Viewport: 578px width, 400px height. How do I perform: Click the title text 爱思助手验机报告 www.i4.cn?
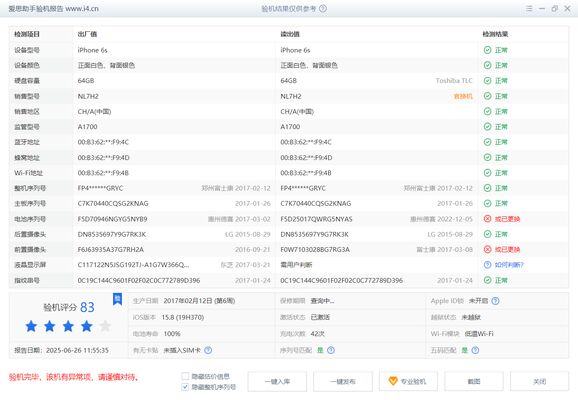coord(53,8)
